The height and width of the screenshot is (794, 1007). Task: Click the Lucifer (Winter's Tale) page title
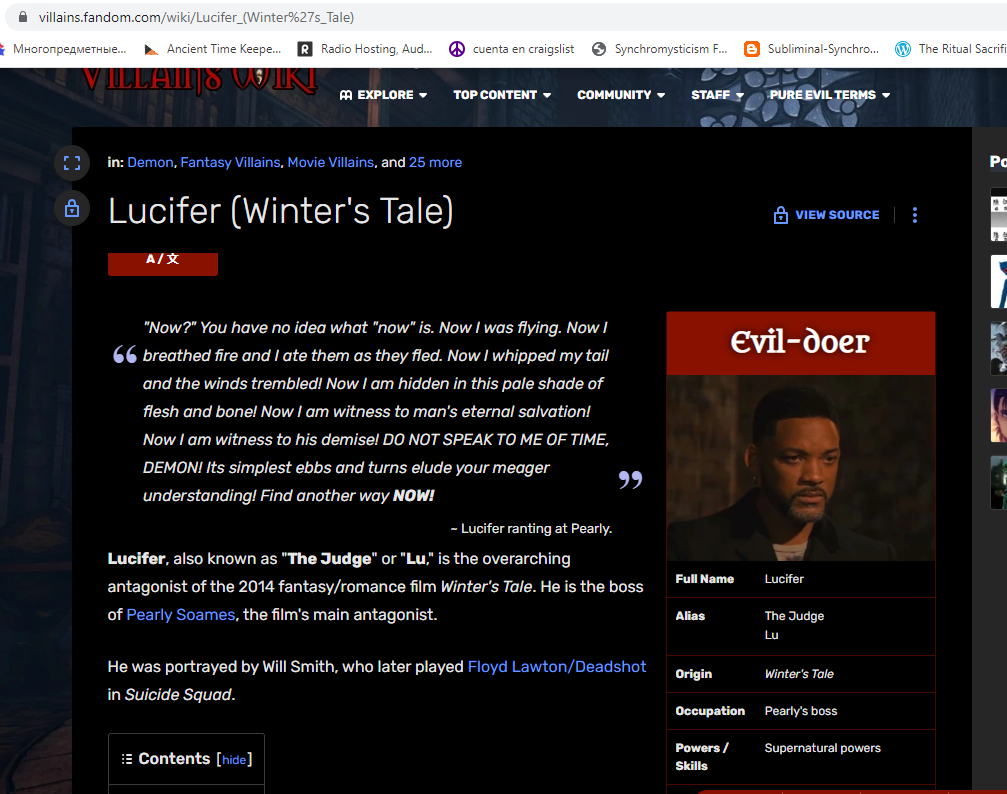[x=281, y=211]
